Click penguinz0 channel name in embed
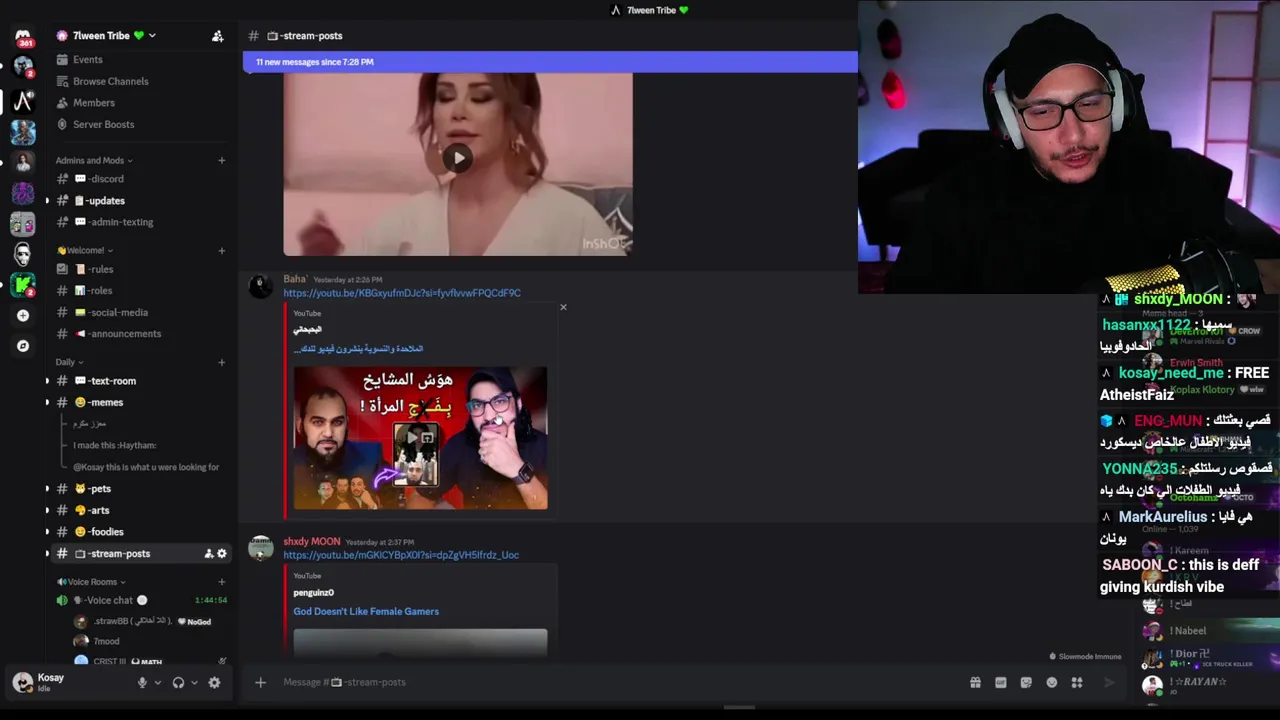 (313, 593)
